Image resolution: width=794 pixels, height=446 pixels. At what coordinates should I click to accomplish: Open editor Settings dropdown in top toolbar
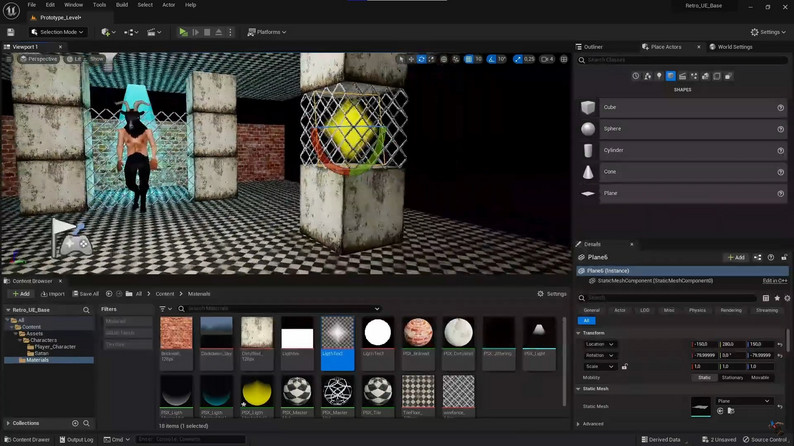[x=768, y=32]
